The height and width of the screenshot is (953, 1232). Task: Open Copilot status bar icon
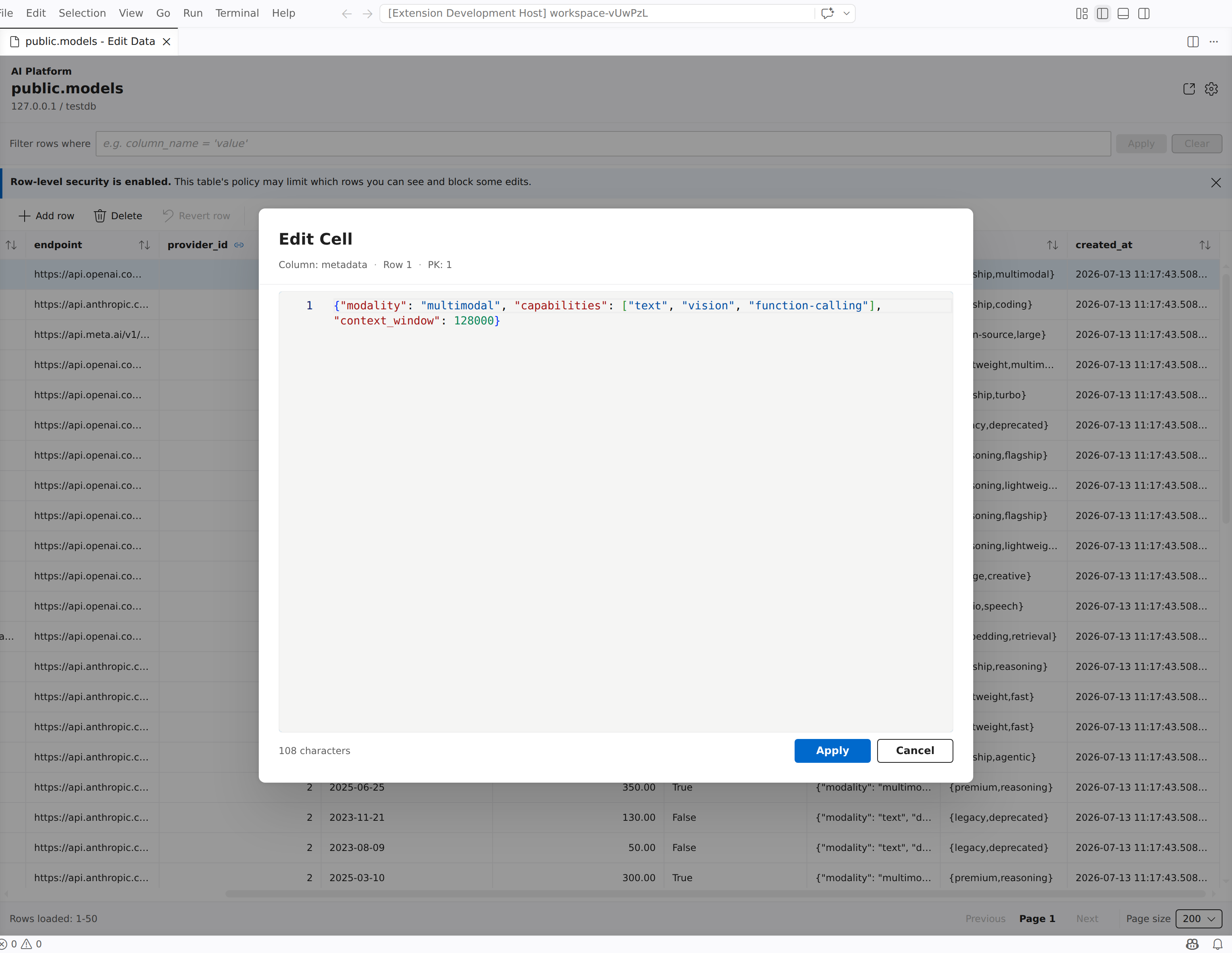click(1192, 944)
